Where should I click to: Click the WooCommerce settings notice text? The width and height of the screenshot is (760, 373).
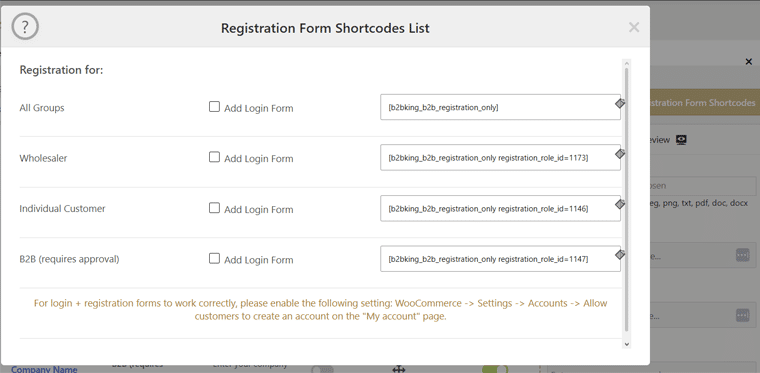320,310
